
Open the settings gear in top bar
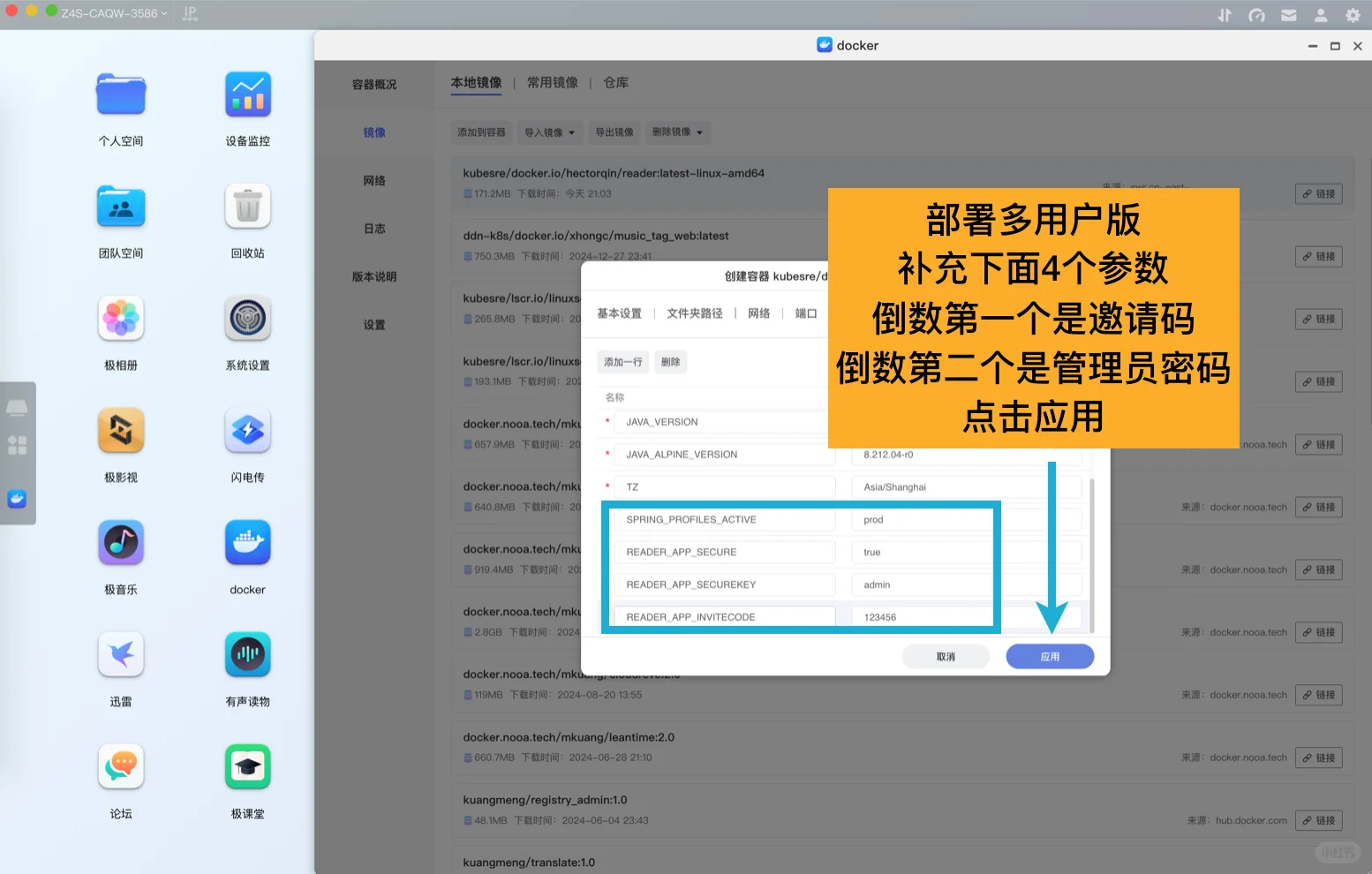1353,15
